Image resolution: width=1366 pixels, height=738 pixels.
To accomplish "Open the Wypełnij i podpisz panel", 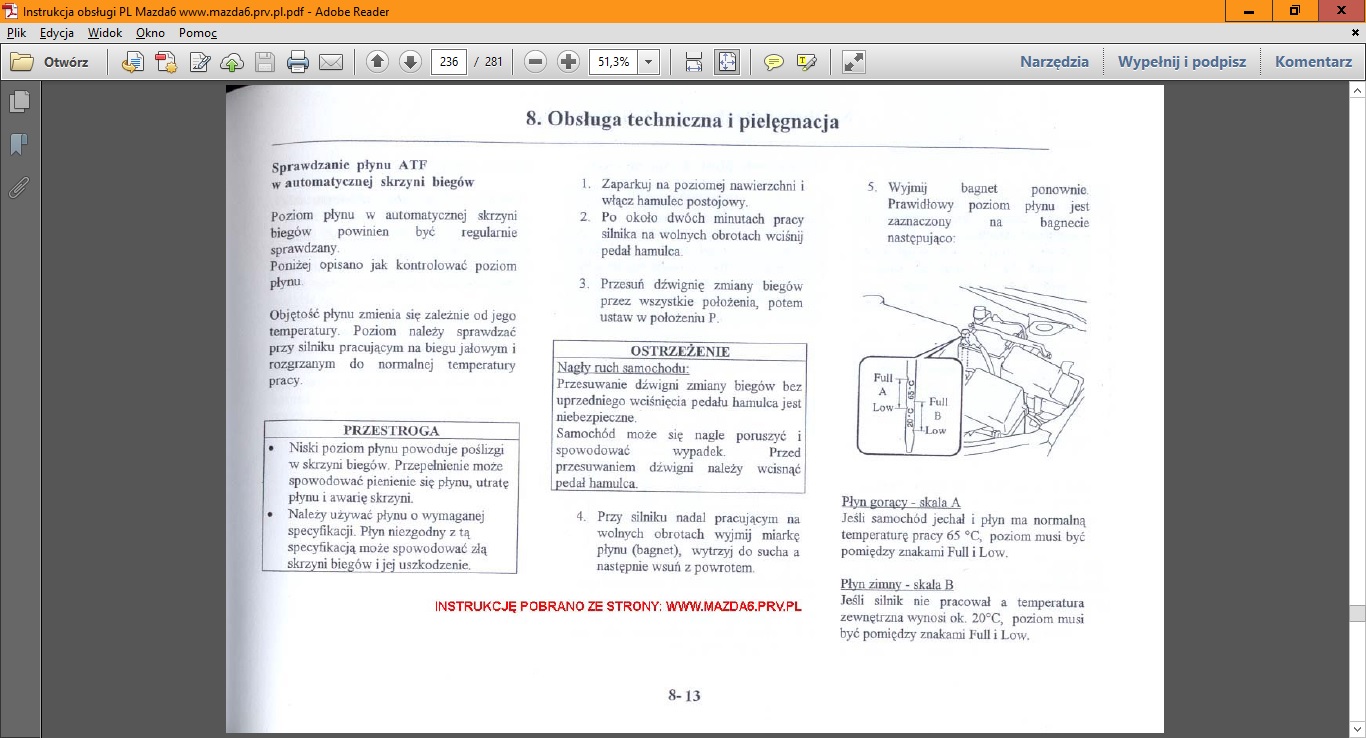I will tap(1182, 62).
